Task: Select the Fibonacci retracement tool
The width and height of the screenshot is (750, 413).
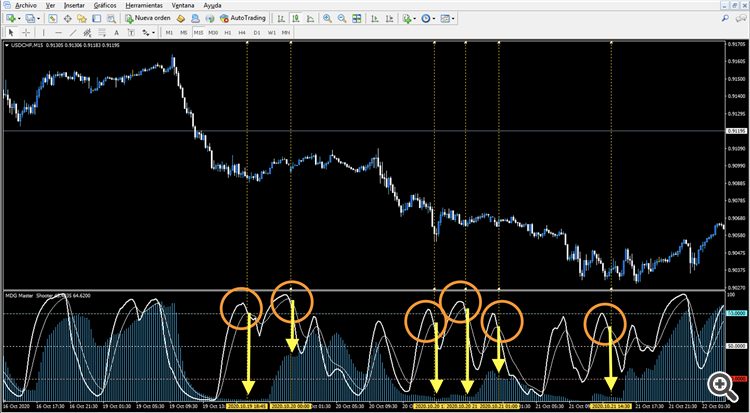Action: 102,33
